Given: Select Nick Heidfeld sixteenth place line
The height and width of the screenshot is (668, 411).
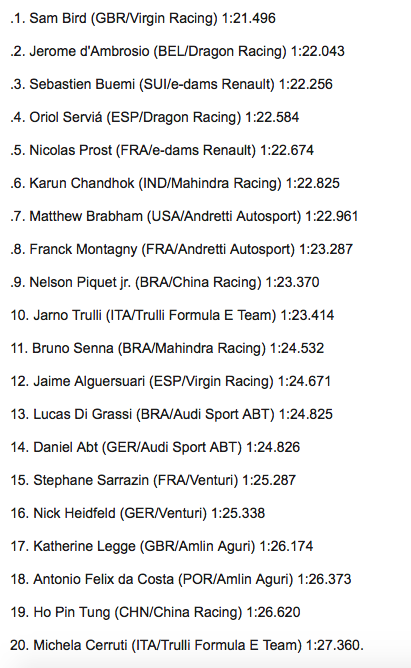Looking at the screenshot, I should 138,513.
